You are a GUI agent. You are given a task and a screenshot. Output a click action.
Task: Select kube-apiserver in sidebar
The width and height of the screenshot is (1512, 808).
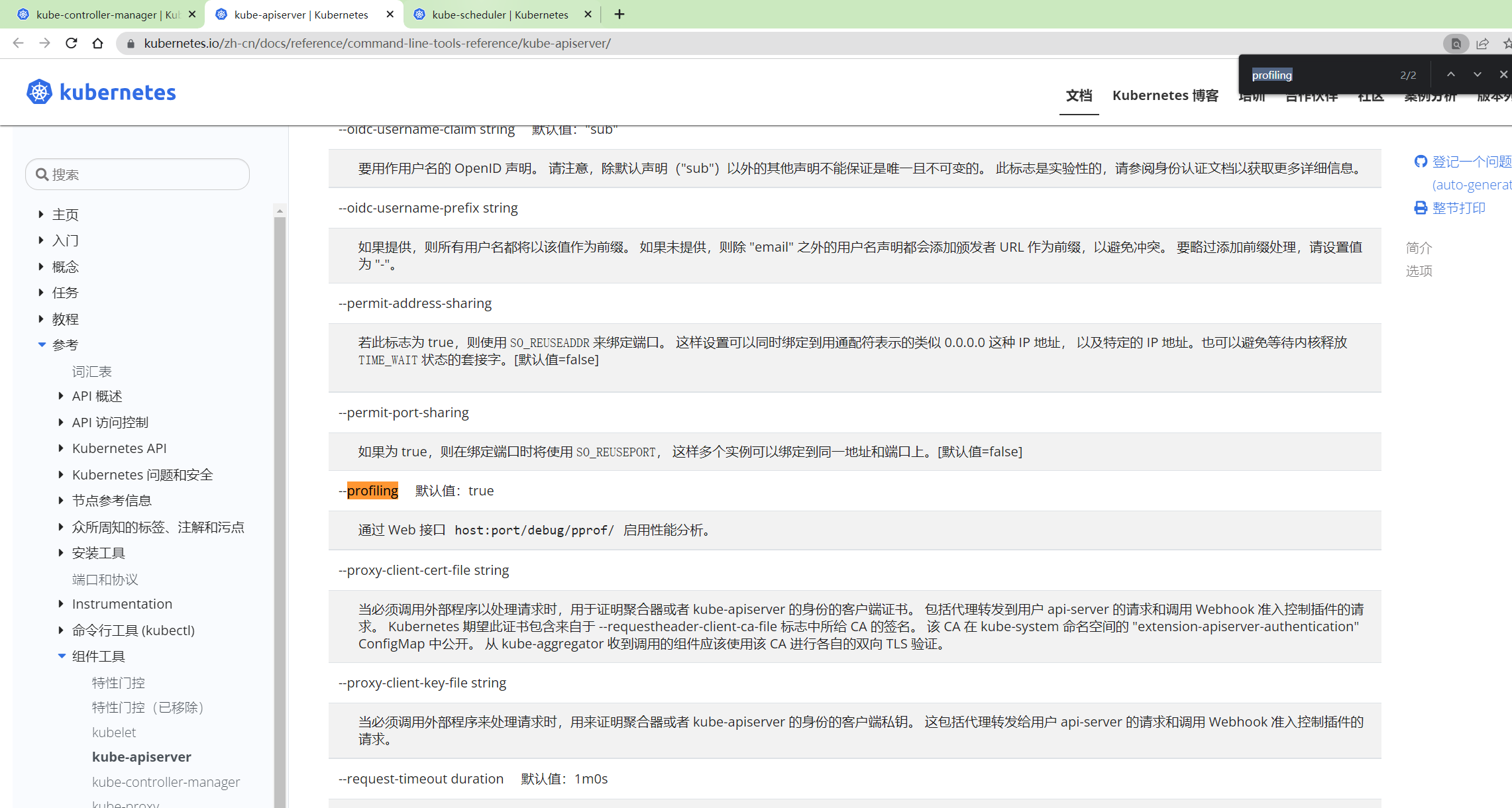pyautogui.click(x=141, y=757)
